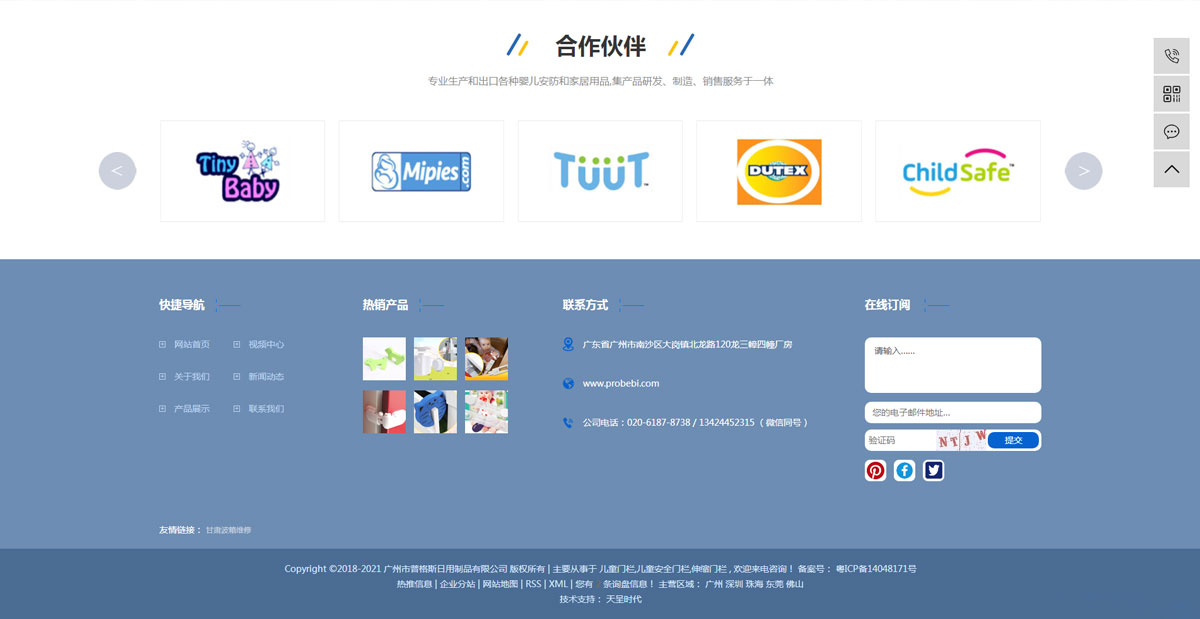Click the telephone icon beside 公司电话
Viewport: 1200px width, 619px height.
click(x=568, y=423)
